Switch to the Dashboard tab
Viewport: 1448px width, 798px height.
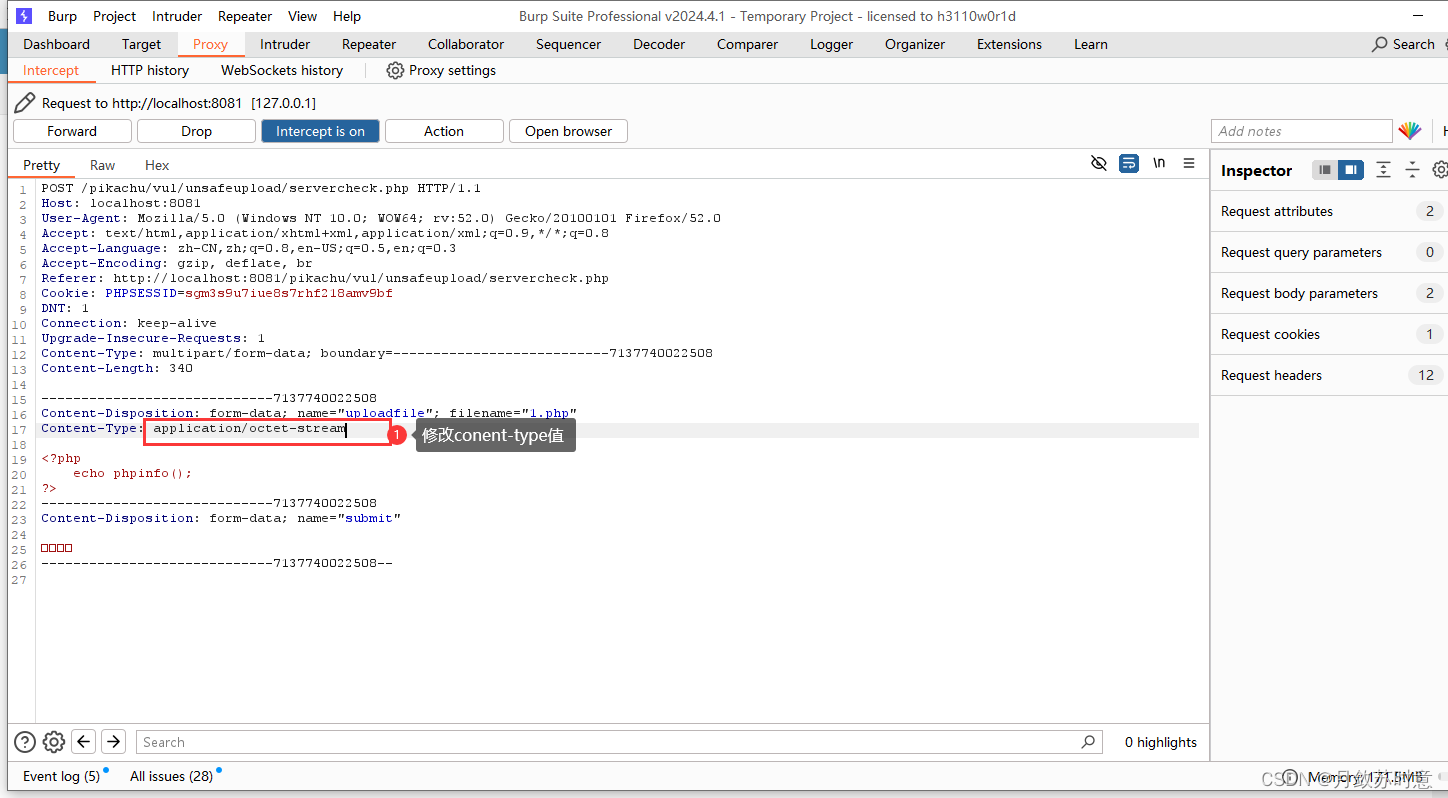click(56, 44)
